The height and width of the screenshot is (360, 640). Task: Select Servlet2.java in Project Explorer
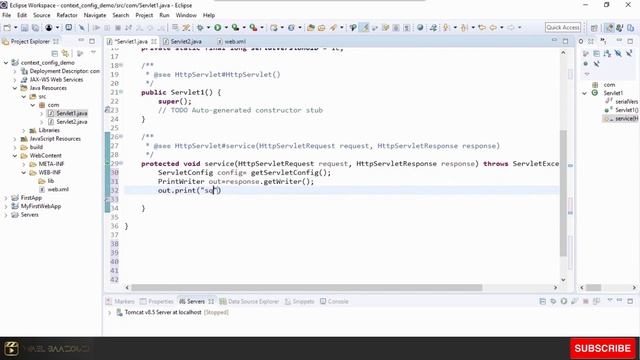coord(67,122)
